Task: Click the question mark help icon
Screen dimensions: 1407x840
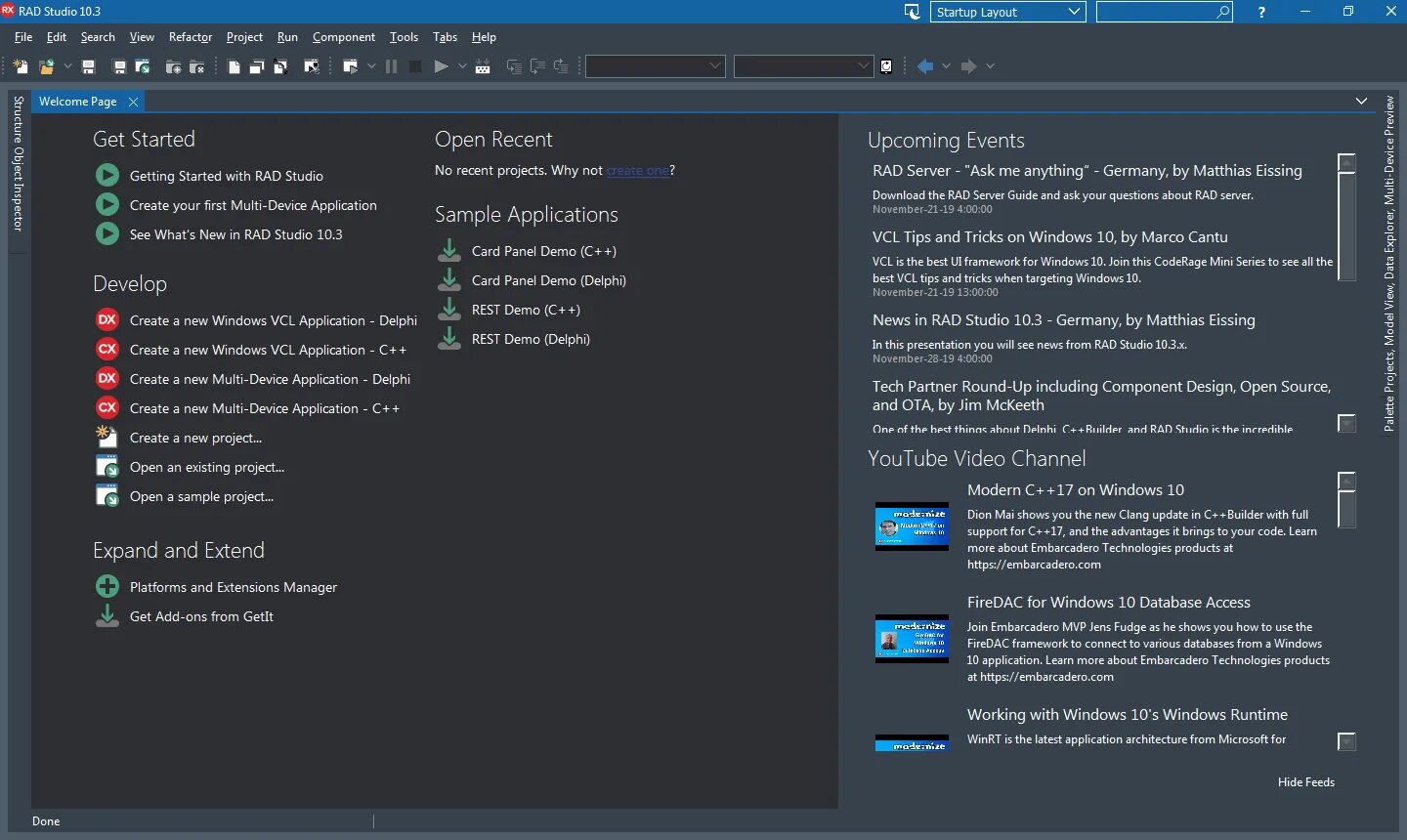Action: [x=1261, y=12]
